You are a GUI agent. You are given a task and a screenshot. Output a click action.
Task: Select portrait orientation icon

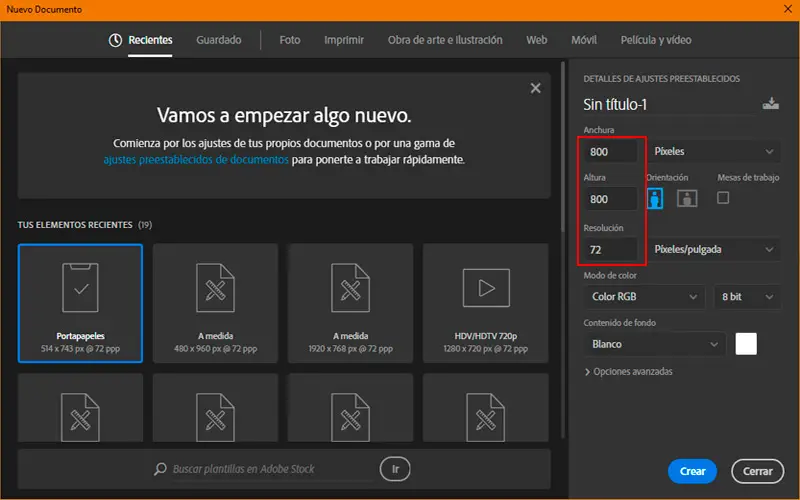655,198
